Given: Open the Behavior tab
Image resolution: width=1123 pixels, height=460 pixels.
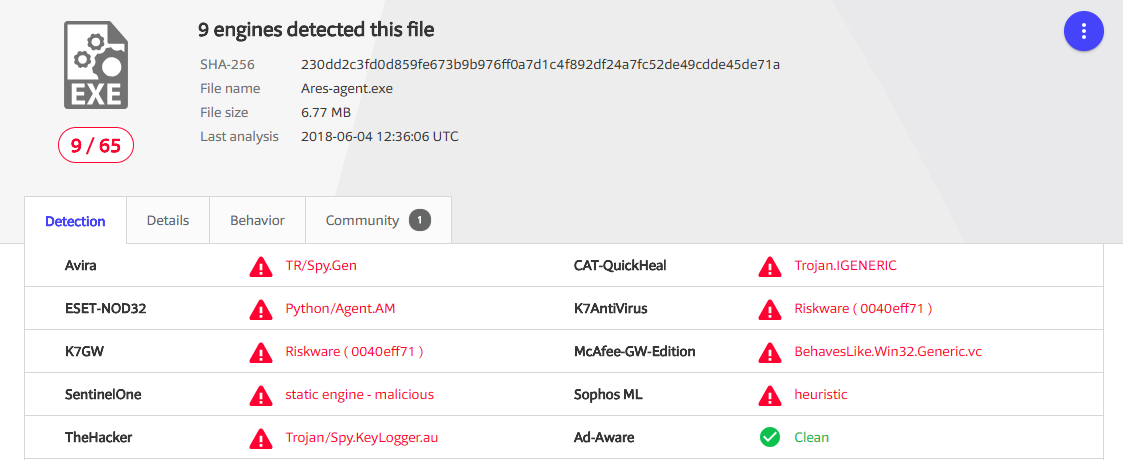Looking at the screenshot, I should [257, 221].
